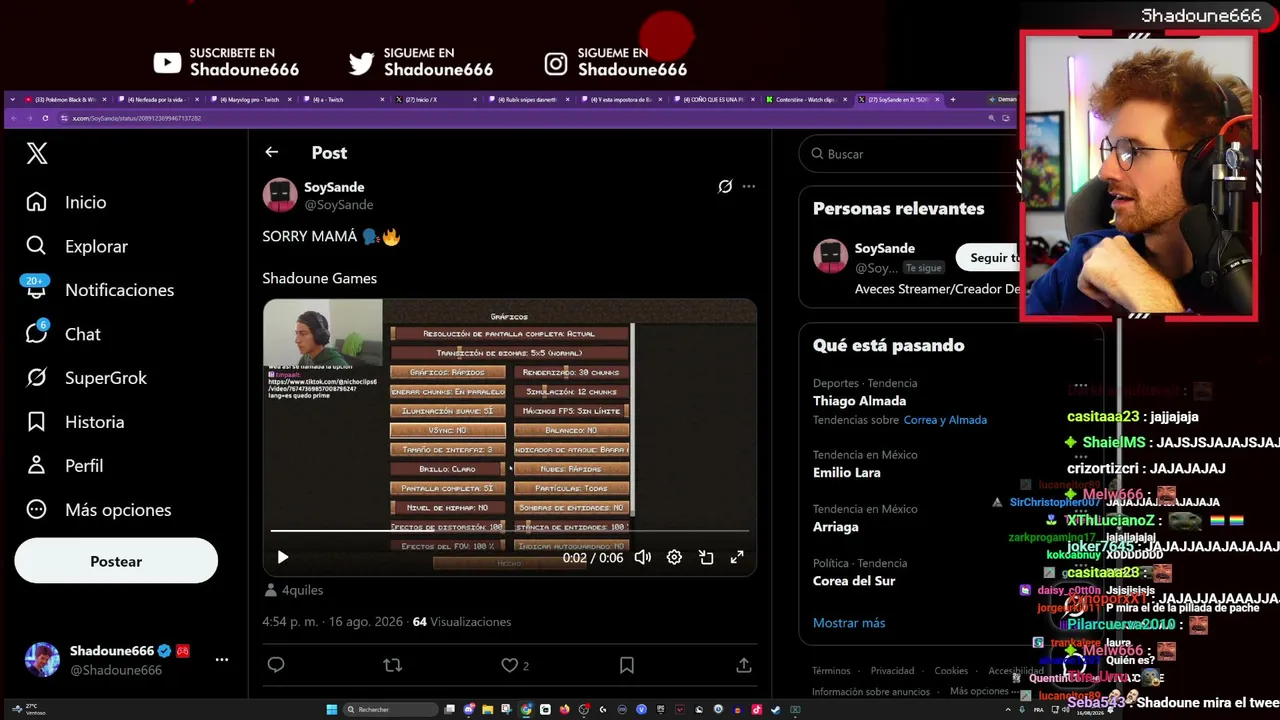Click the Grok icon on SoySande's post

point(725,186)
